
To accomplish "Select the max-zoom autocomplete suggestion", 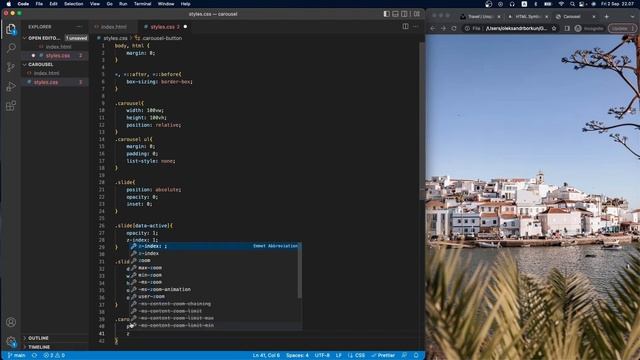I will point(216,268).
